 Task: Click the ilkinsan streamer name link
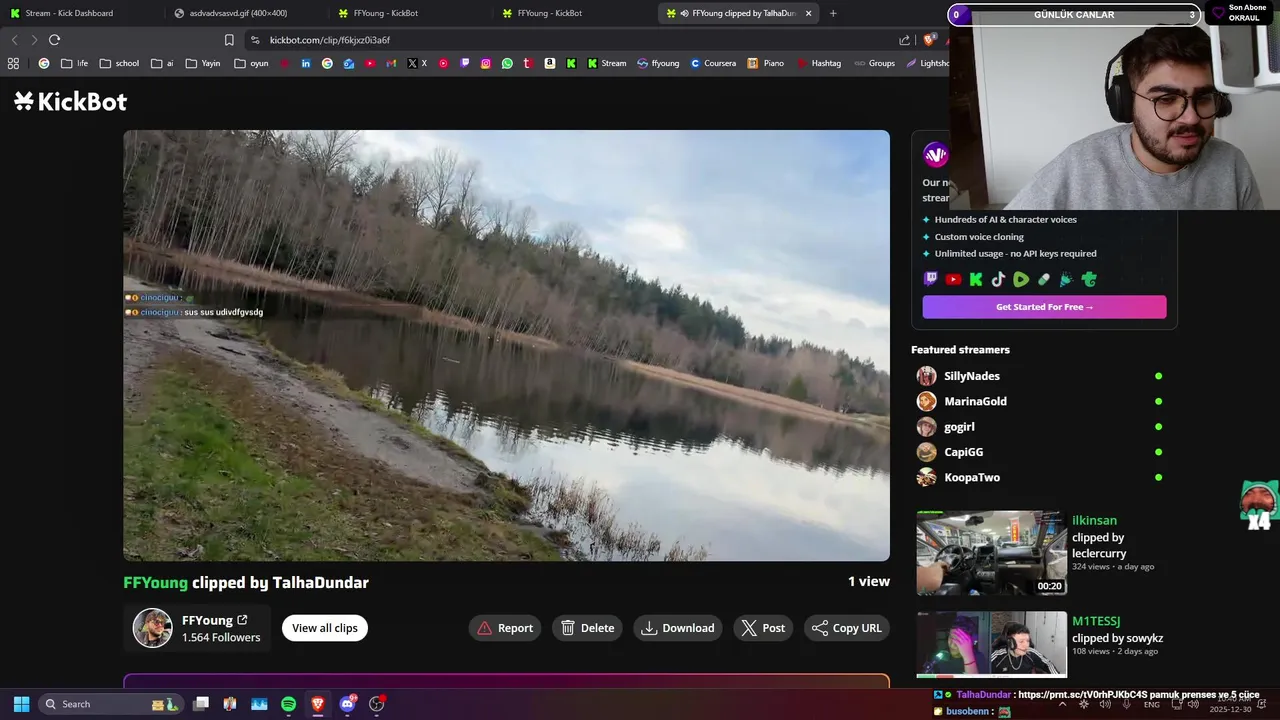pos(1094,520)
